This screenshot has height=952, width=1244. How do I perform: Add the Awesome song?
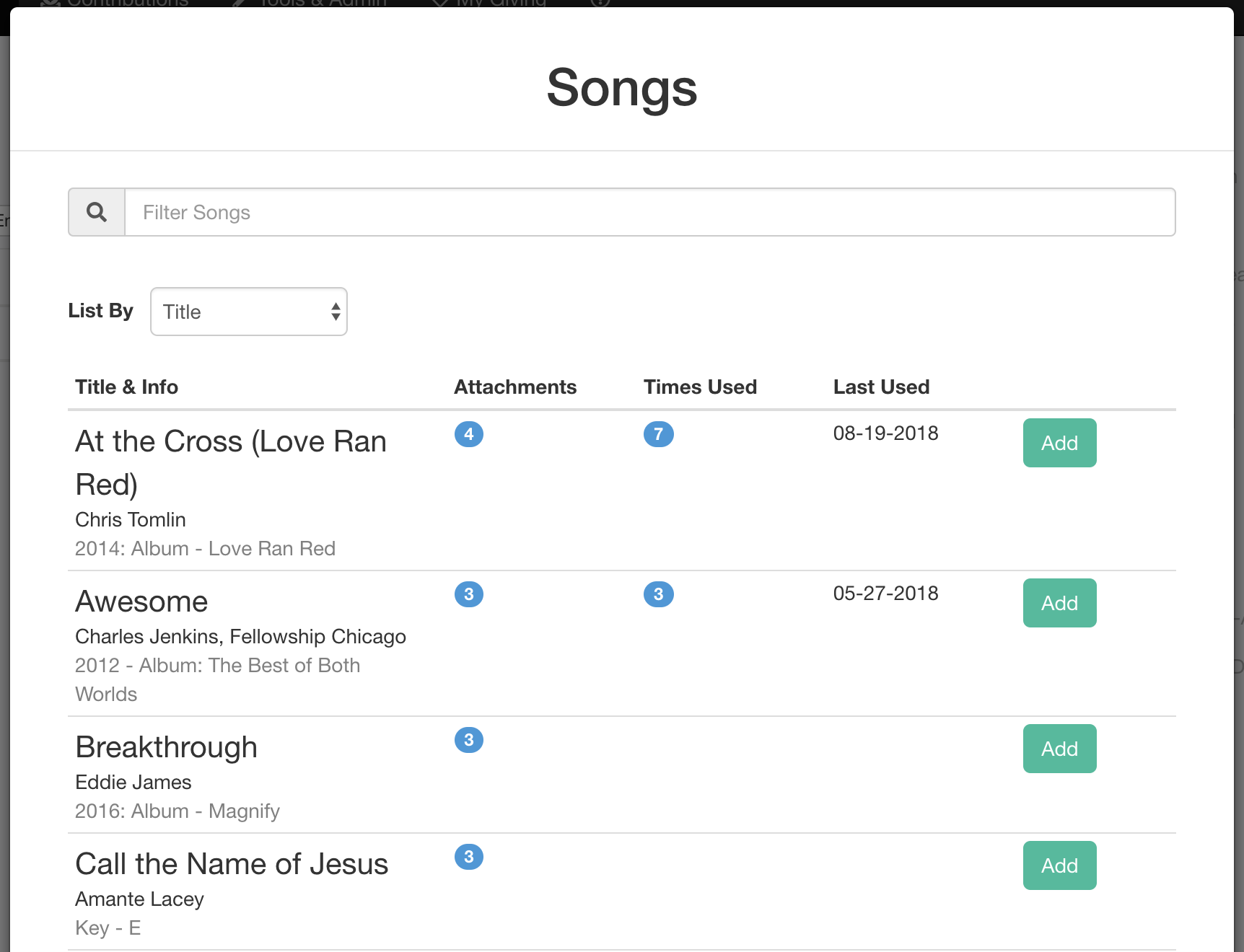click(1059, 603)
